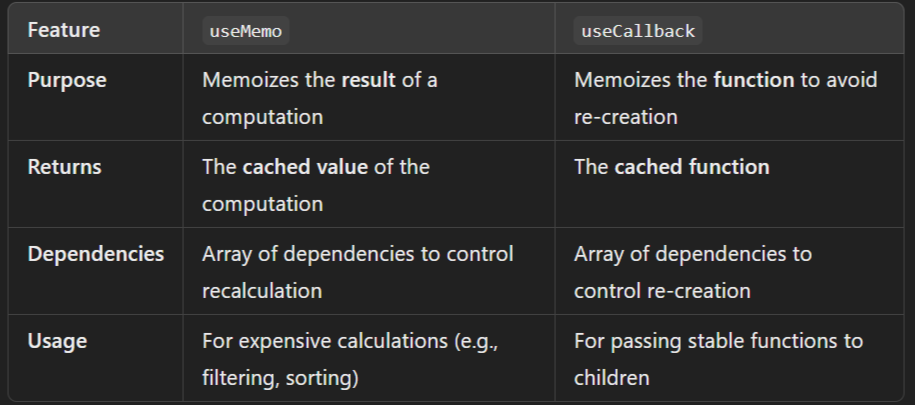Click the bold "cached value" text
The image size is (915, 405).
305,167
